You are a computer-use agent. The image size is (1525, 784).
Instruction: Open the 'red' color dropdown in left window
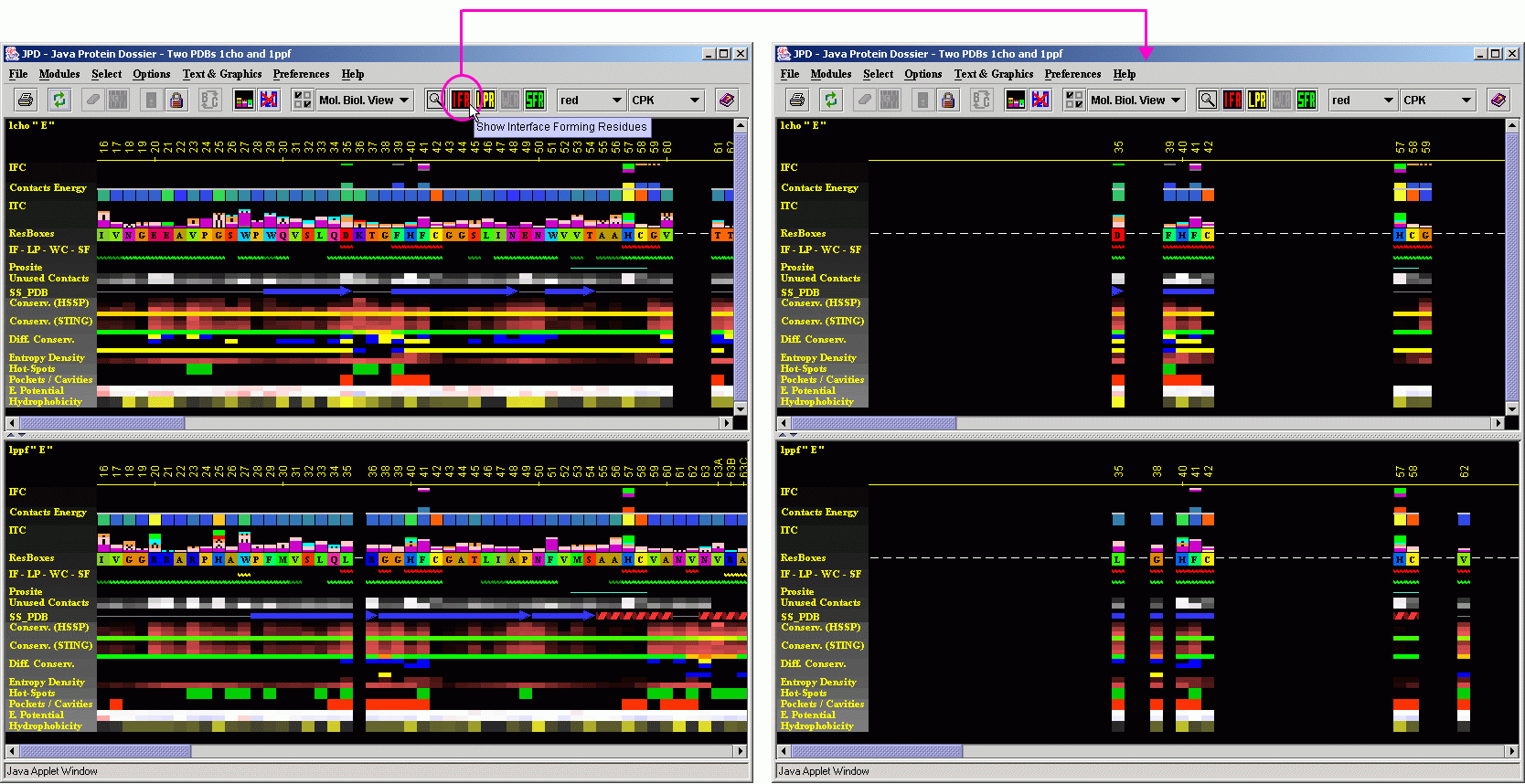(592, 100)
